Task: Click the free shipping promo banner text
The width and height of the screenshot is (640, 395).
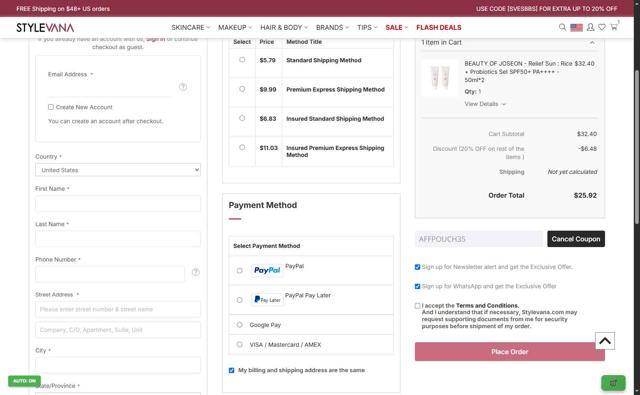Action: point(63,9)
